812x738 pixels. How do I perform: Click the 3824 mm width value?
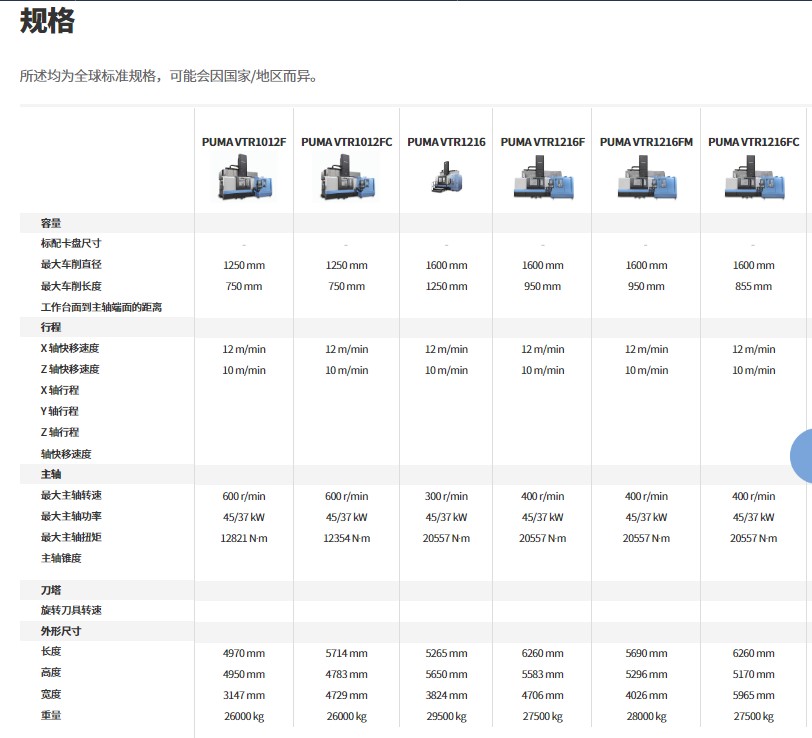click(446, 696)
